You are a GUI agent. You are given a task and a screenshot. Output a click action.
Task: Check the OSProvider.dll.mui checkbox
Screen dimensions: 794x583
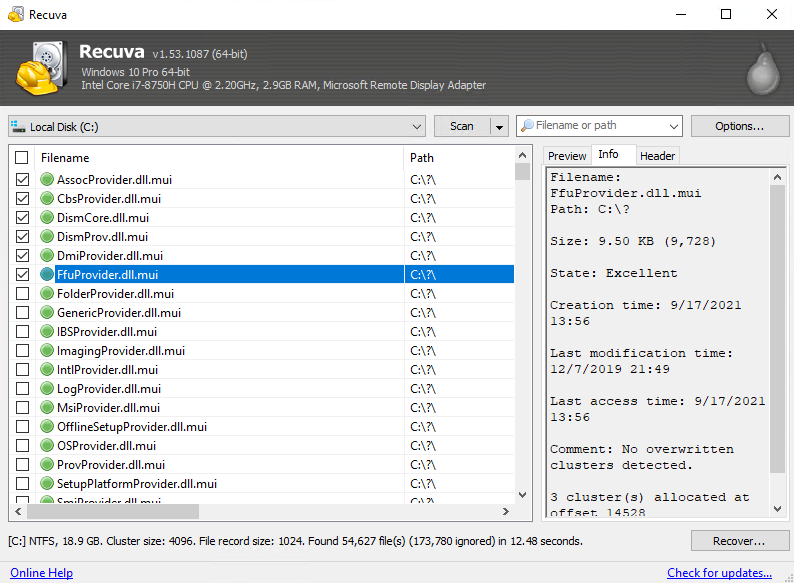[x=22, y=445]
